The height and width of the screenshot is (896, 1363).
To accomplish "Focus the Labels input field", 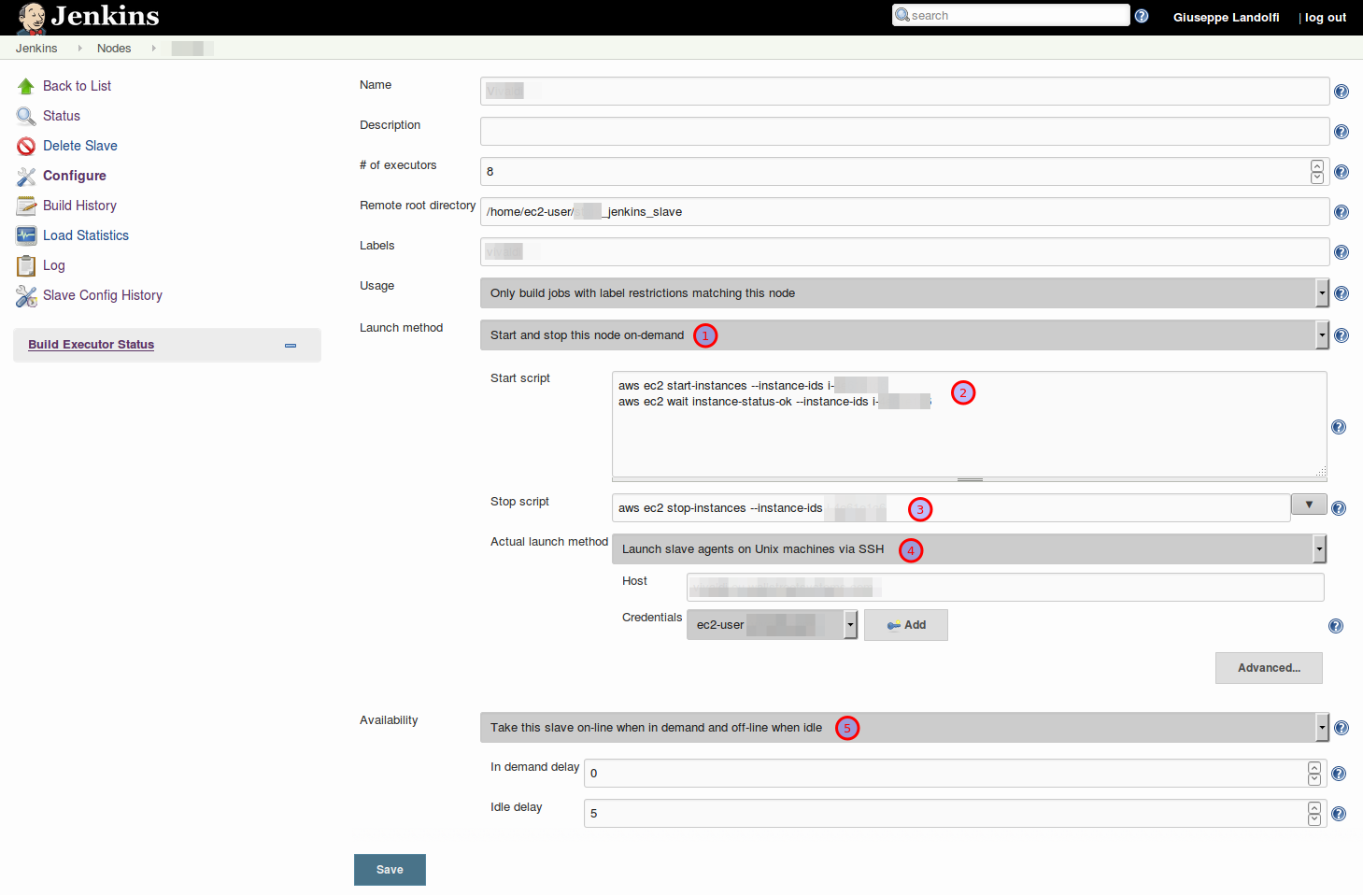I will (904, 252).
